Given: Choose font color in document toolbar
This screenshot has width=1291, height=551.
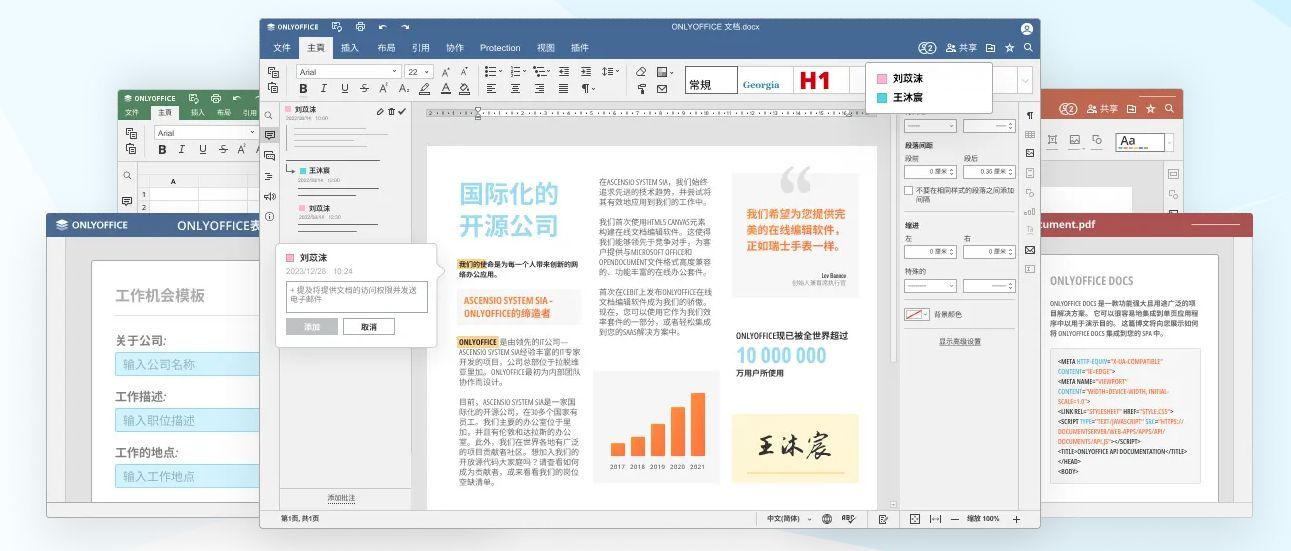Looking at the screenshot, I should click(x=446, y=89).
